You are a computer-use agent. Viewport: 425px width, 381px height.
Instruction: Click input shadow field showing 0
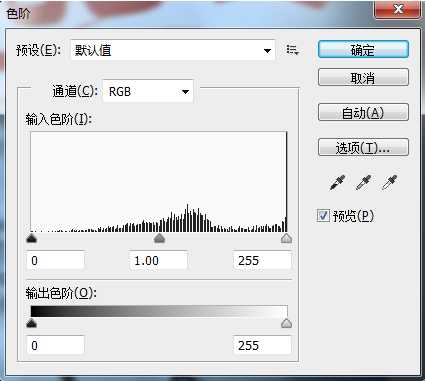(55, 260)
